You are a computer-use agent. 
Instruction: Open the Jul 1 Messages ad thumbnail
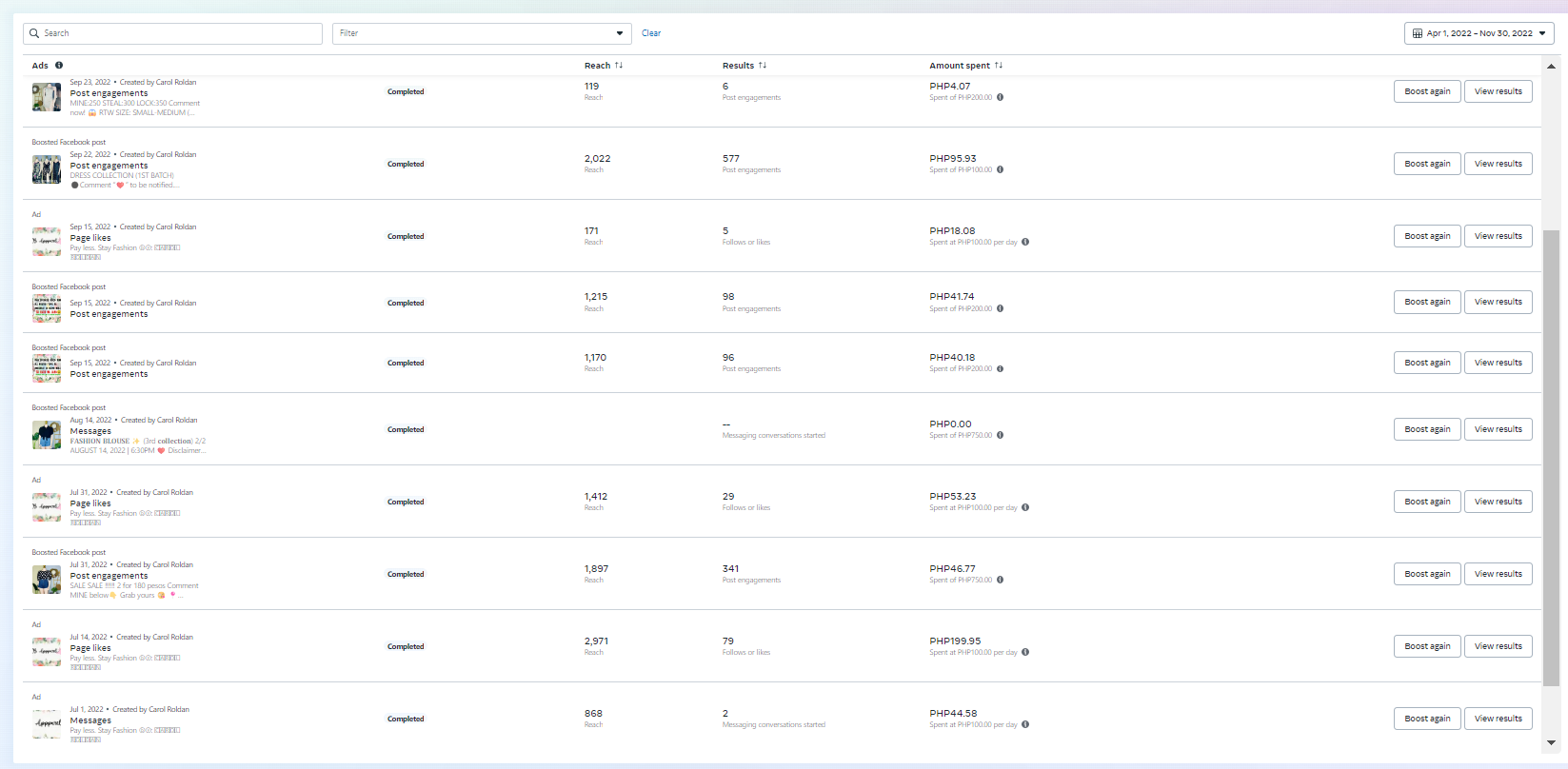pyautogui.click(x=47, y=724)
